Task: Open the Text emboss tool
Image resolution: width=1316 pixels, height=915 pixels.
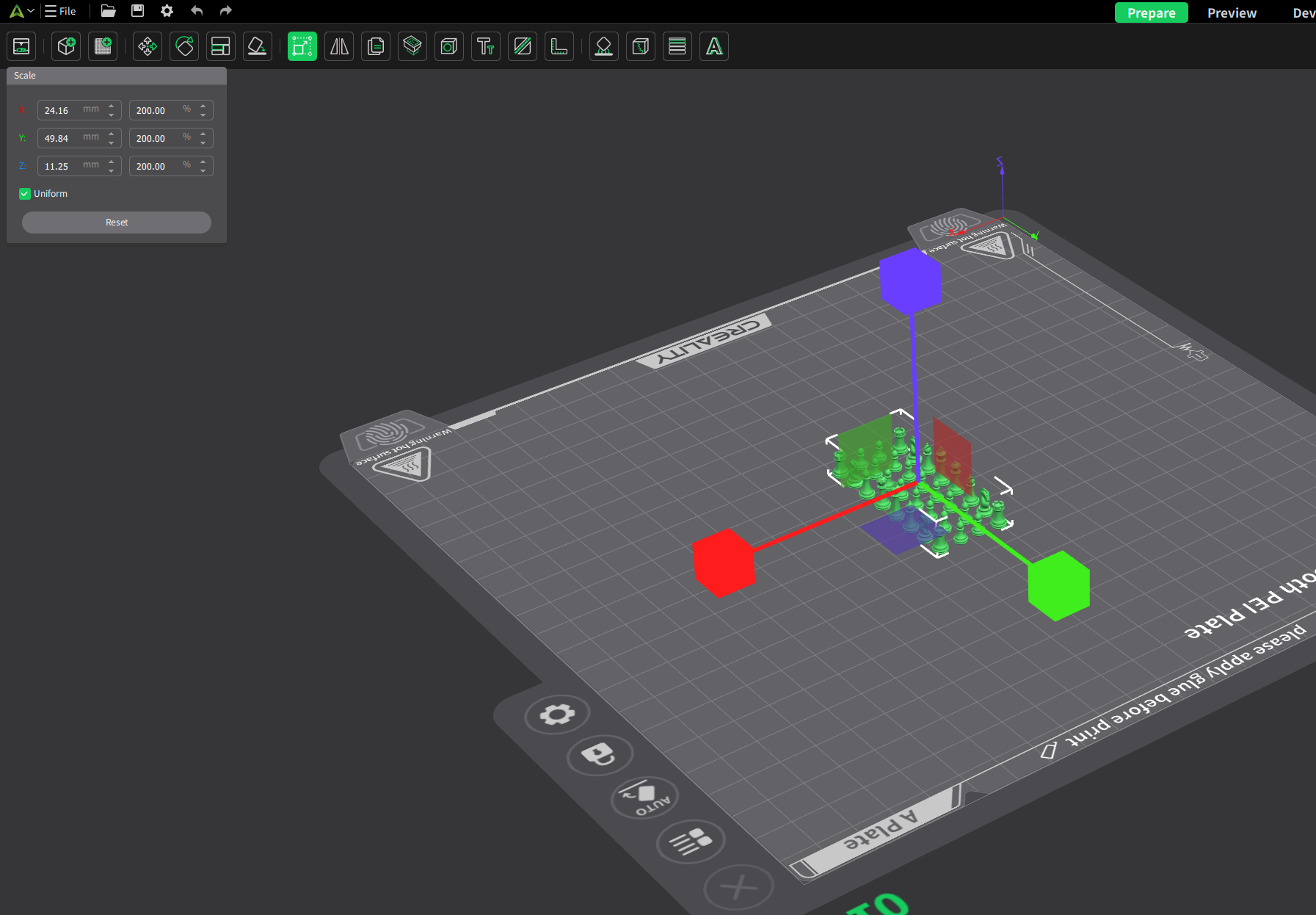Action: tap(486, 47)
